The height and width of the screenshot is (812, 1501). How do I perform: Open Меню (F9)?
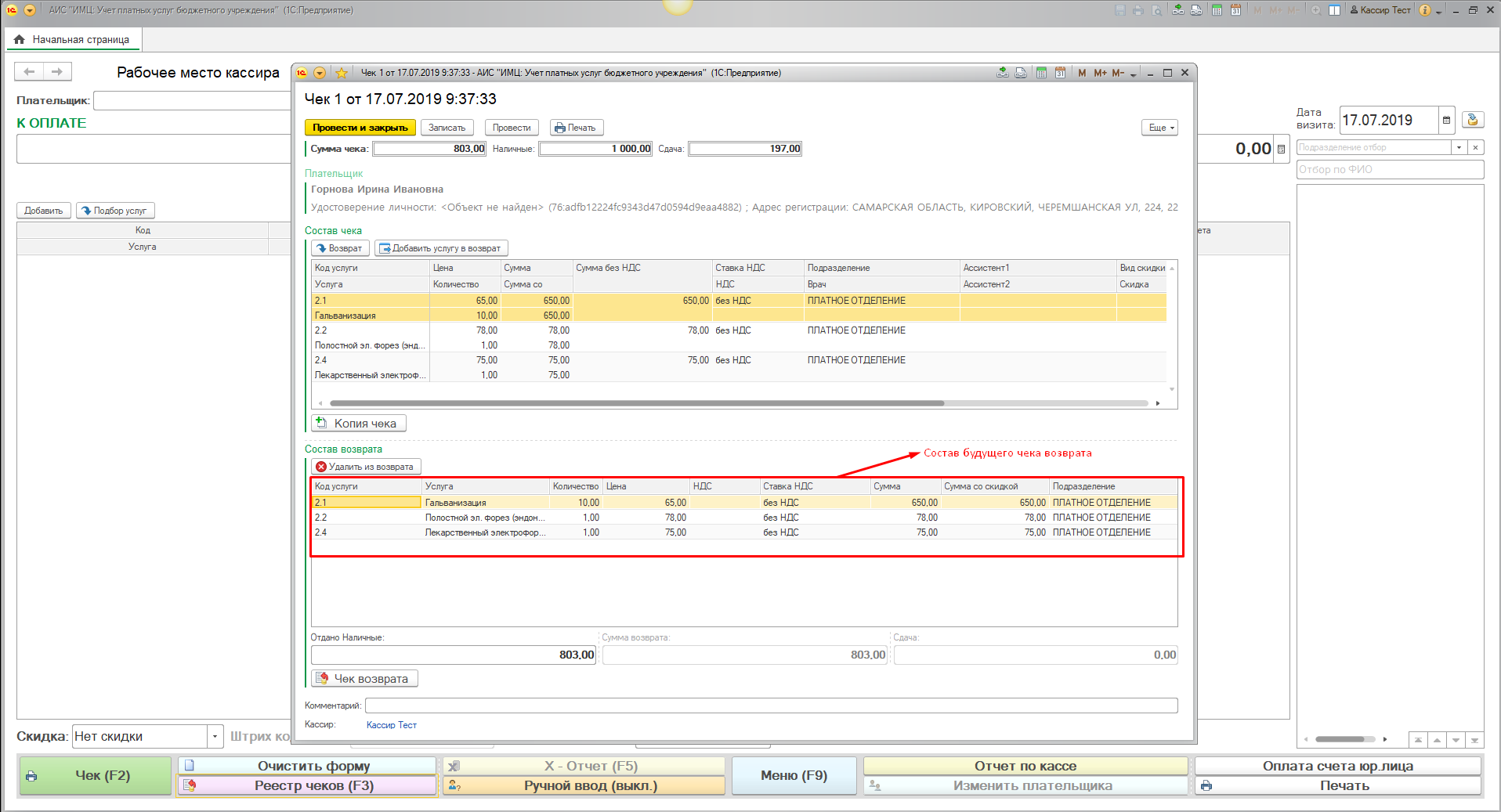pyautogui.click(x=794, y=775)
